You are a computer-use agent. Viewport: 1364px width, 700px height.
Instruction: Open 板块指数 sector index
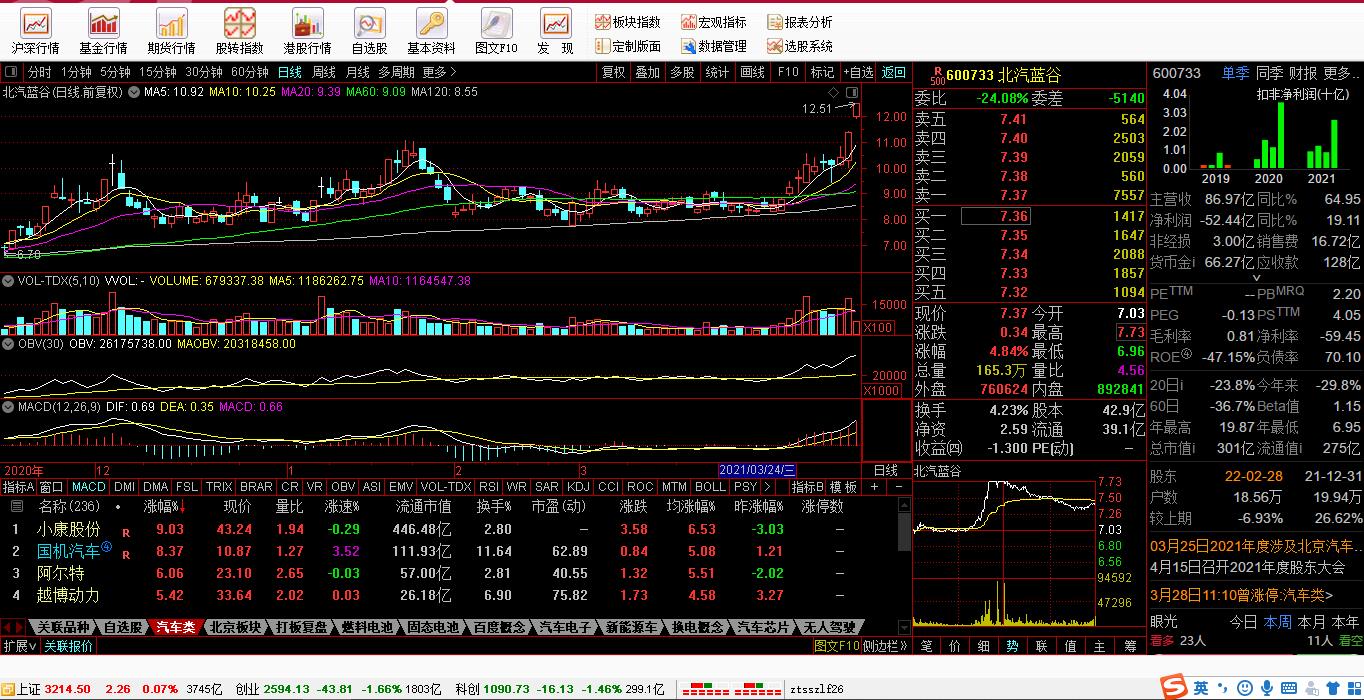pos(627,22)
